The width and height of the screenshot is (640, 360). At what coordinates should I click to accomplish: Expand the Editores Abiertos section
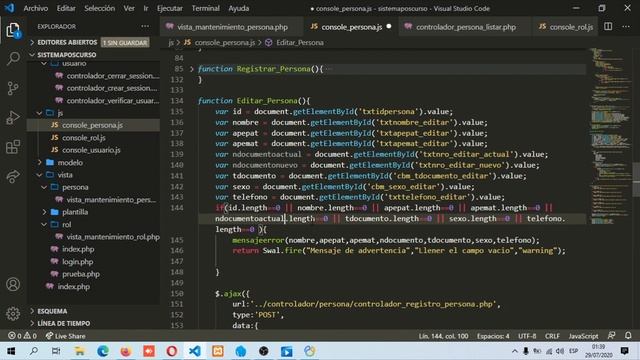[67, 42]
